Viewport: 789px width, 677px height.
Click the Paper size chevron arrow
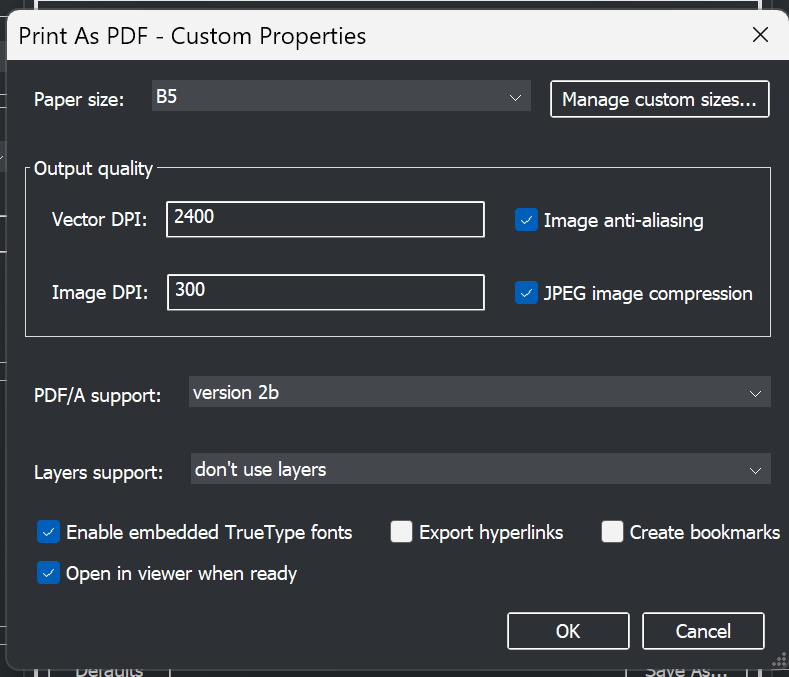[515, 98]
